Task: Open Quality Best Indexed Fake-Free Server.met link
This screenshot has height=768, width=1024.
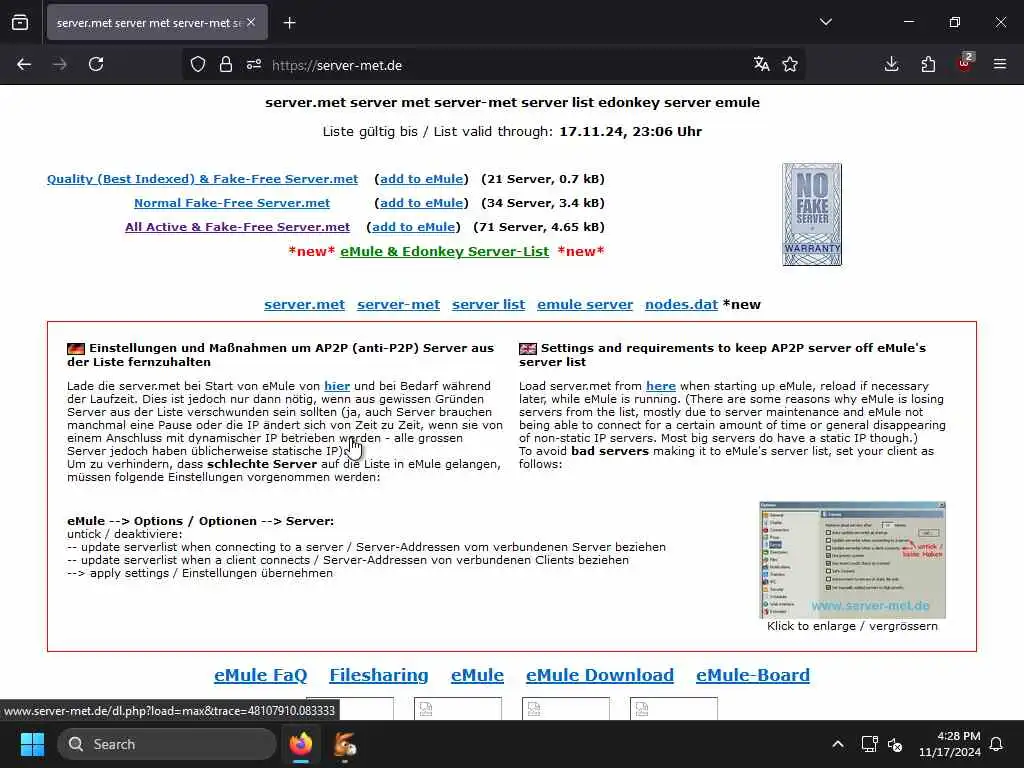Action: pyautogui.click(x=202, y=179)
